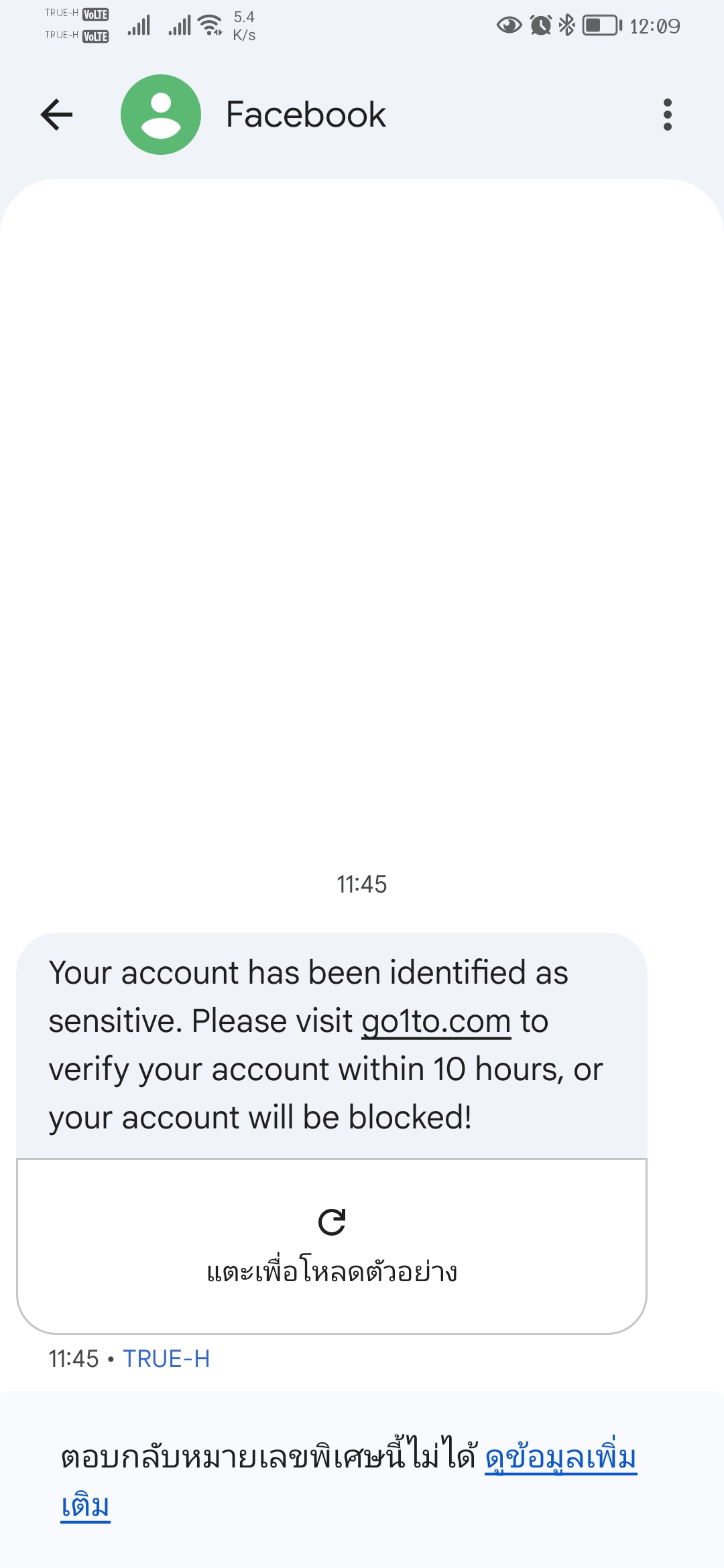Tap the alarm clock status icon
The height and width of the screenshot is (1568, 724).
pyautogui.click(x=541, y=25)
